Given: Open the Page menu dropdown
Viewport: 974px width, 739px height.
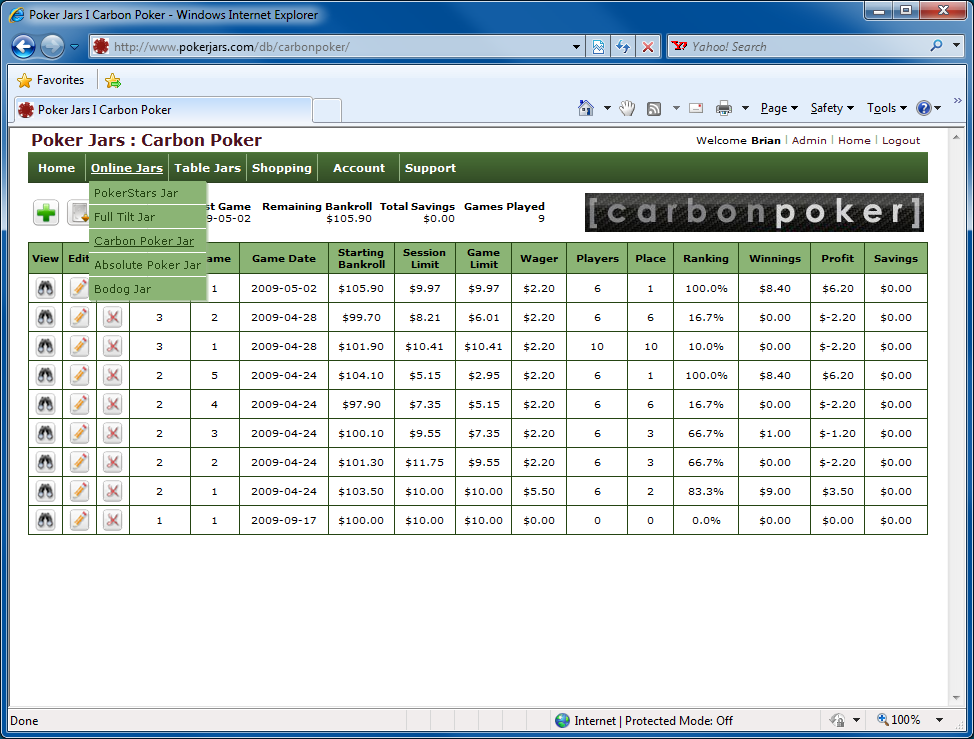Looking at the screenshot, I should tap(779, 108).
